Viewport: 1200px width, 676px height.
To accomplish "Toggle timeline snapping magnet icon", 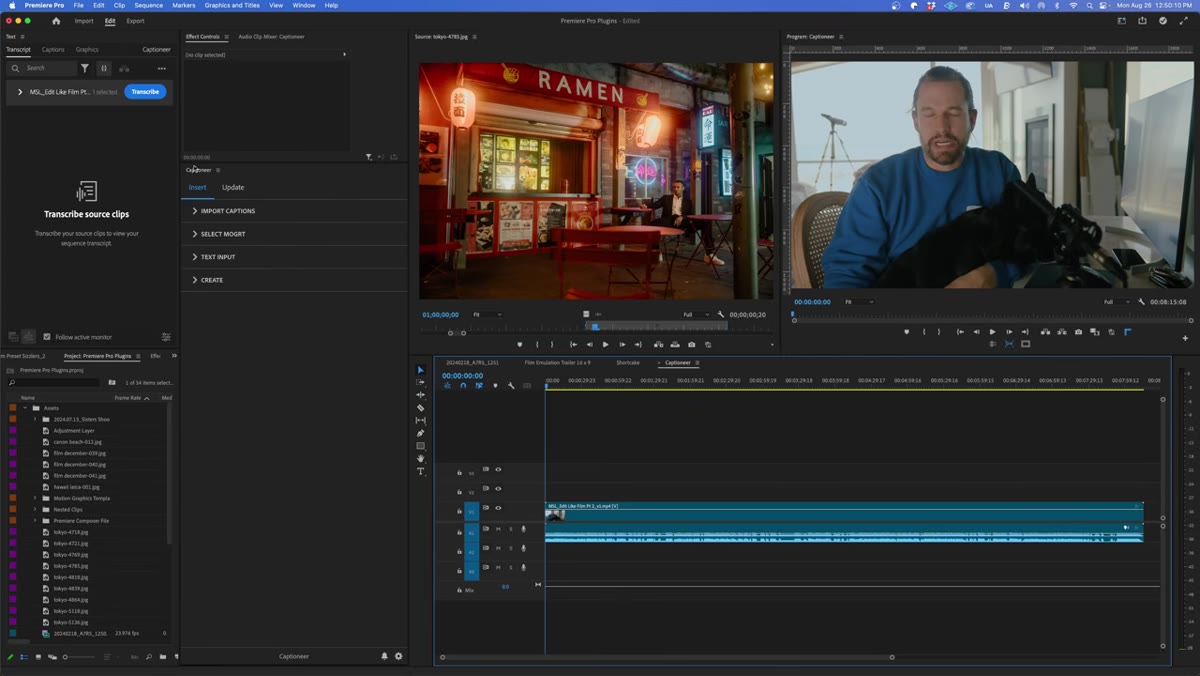I will click(463, 386).
